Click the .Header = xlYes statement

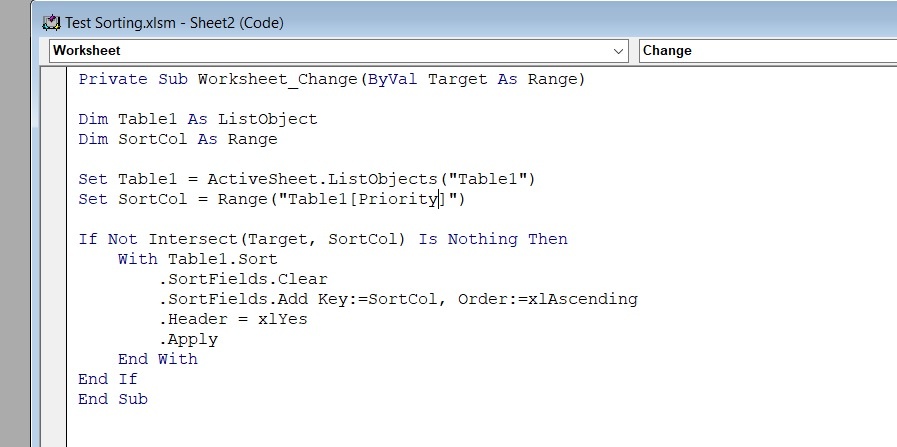click(x=233, y=319)
